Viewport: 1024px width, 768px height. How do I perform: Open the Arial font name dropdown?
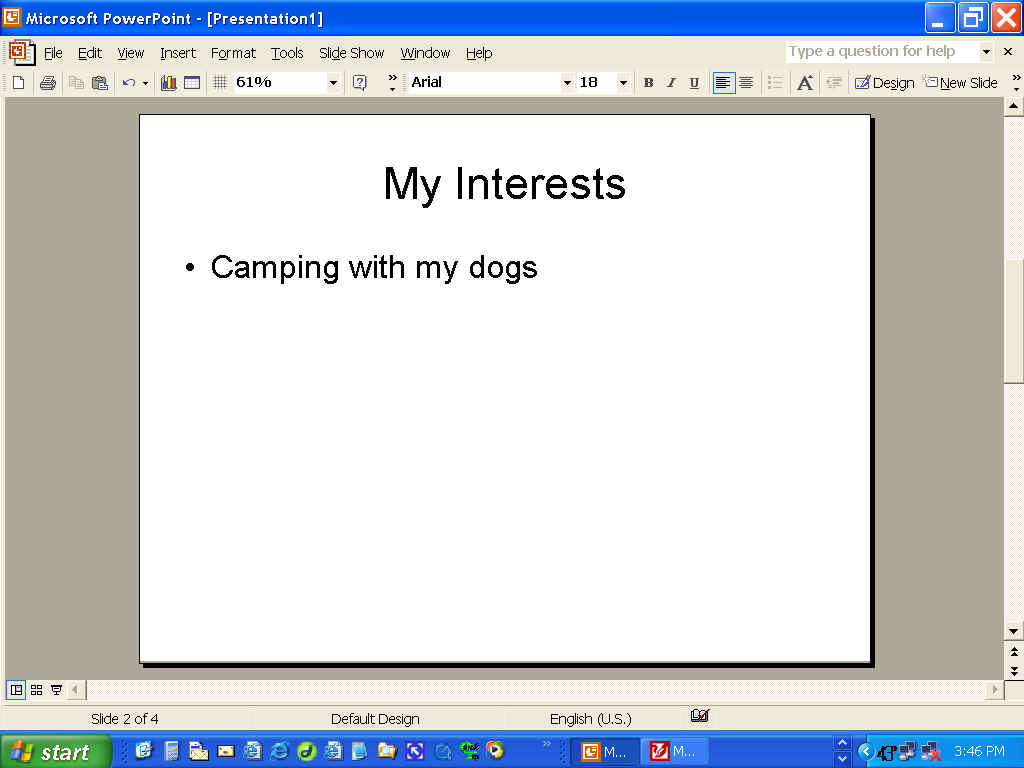567,83
